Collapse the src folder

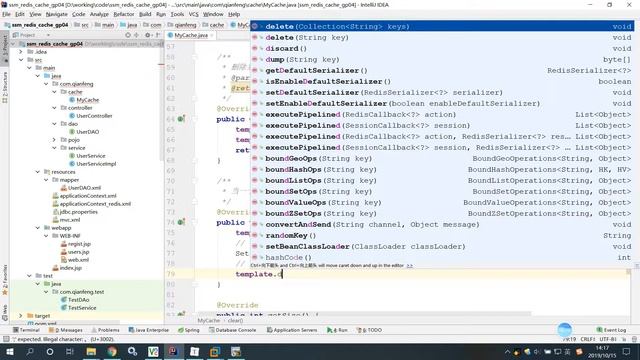tap(21, 60)
